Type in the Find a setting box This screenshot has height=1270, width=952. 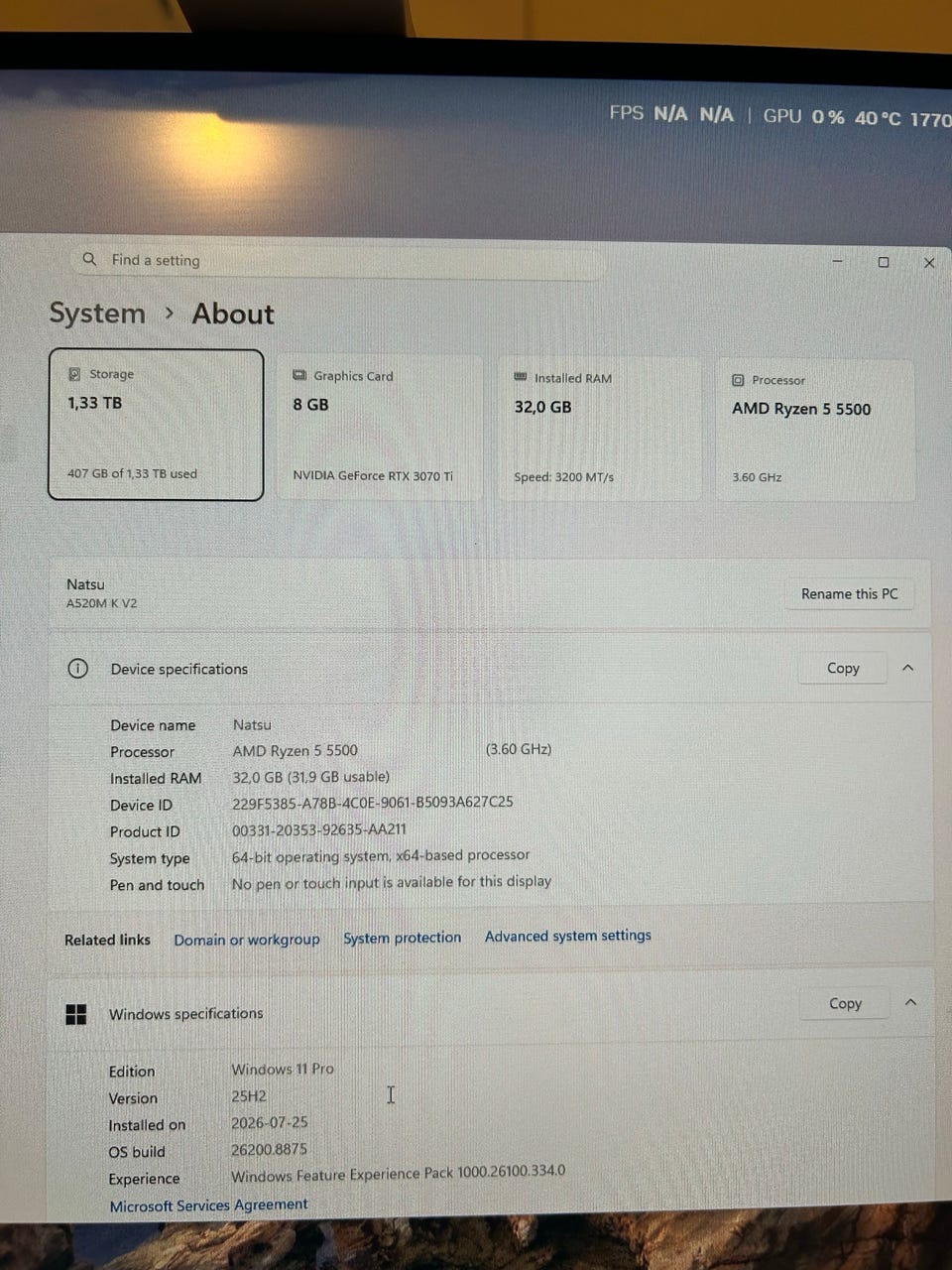click(x=337, y=260)
